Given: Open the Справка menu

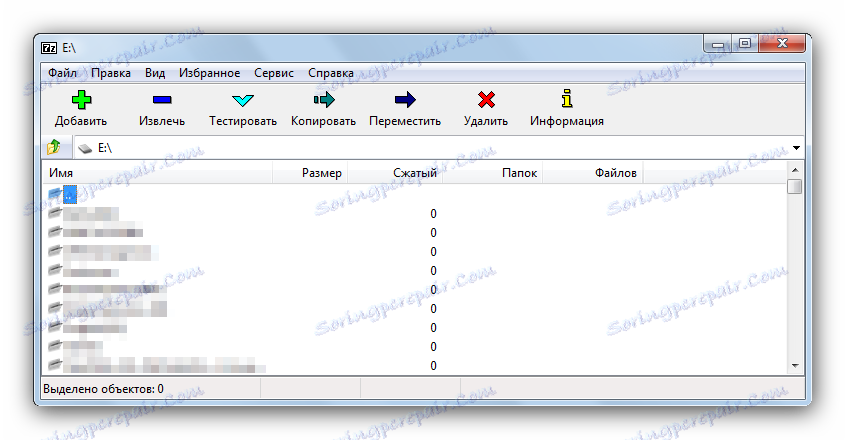Looking at the screenshot, I should [x=331, y=73].
